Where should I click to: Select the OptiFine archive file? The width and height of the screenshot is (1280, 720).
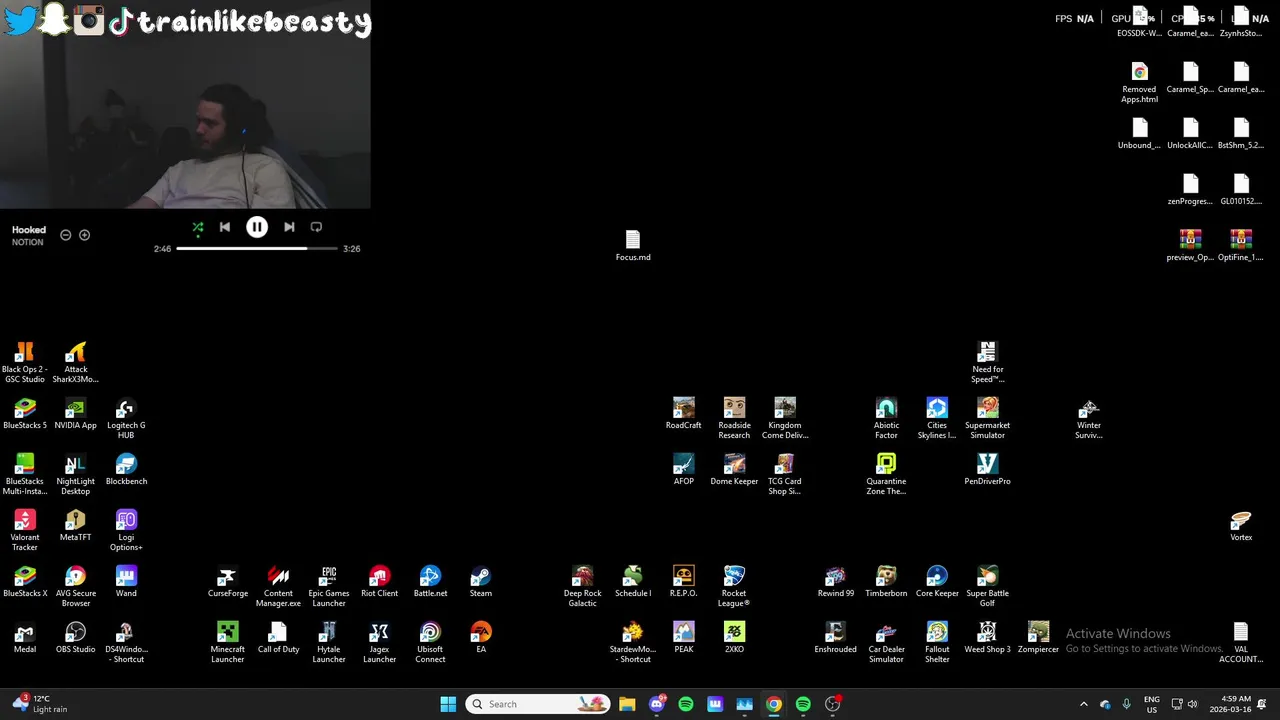point(1241,245)
